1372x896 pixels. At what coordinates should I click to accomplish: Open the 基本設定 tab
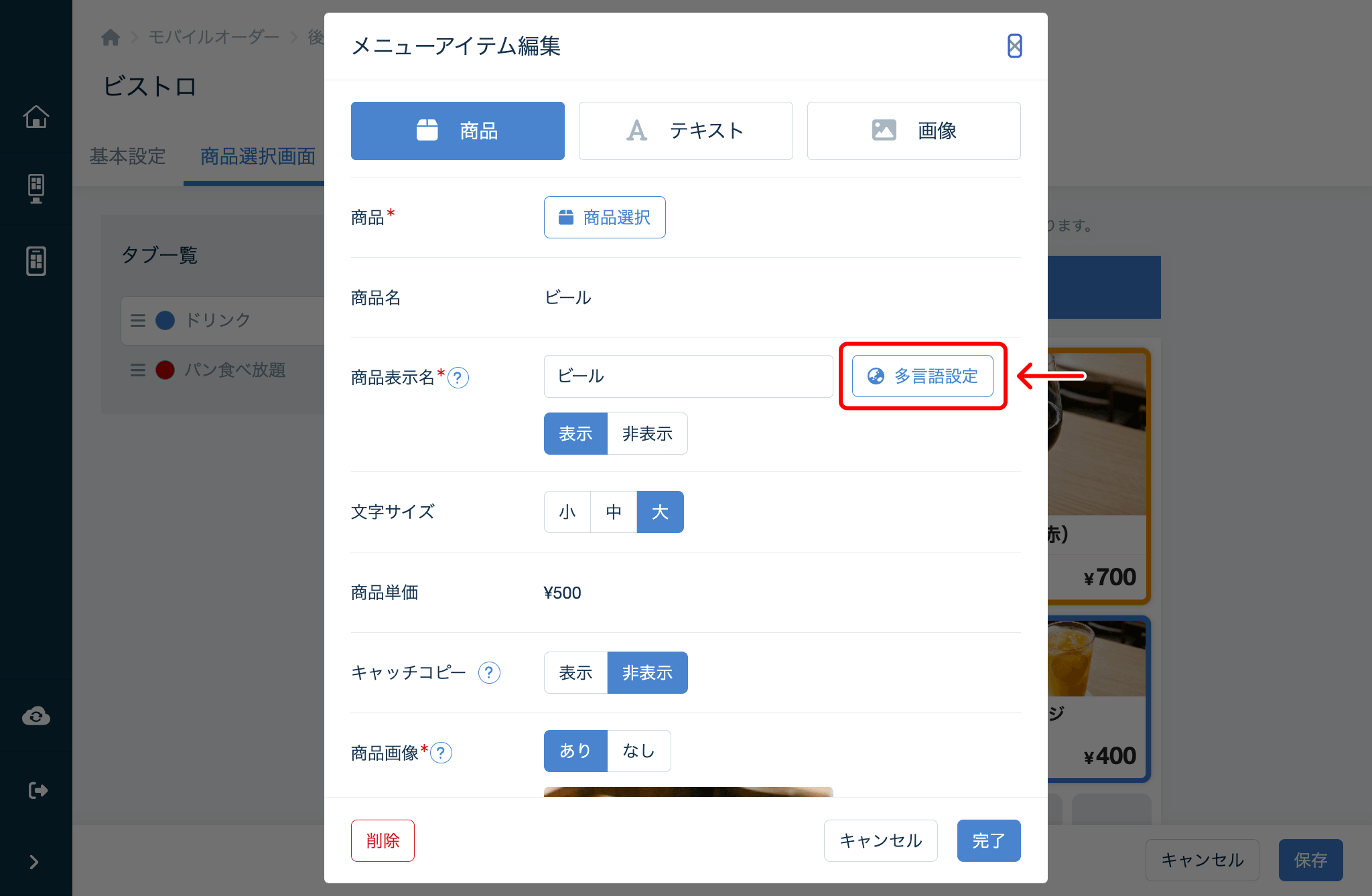(127, 156)
